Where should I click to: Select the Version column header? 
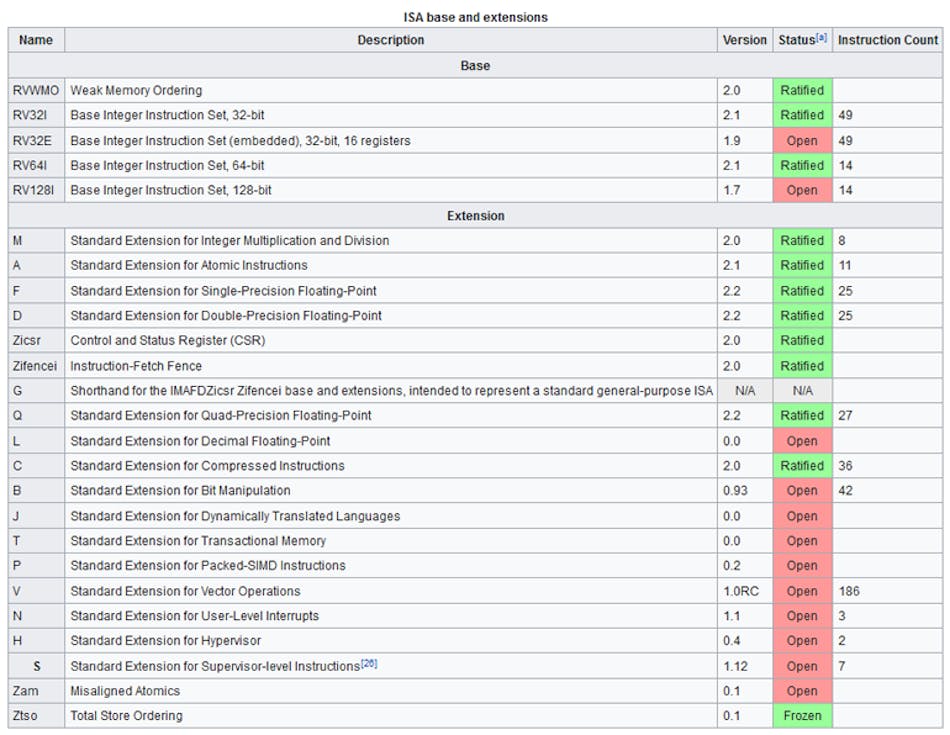(744, 40)
